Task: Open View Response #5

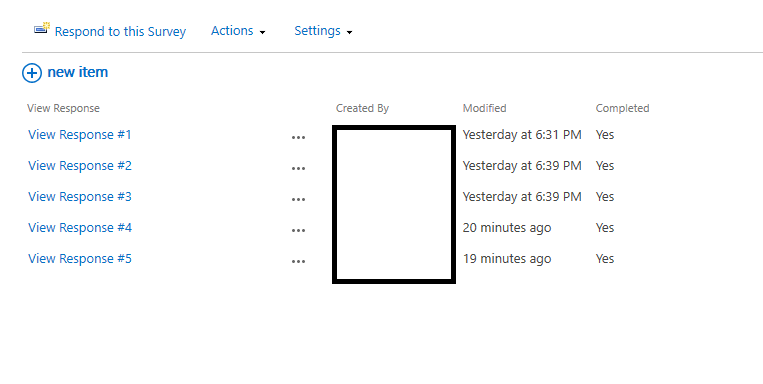Action: tap(80, 258)
